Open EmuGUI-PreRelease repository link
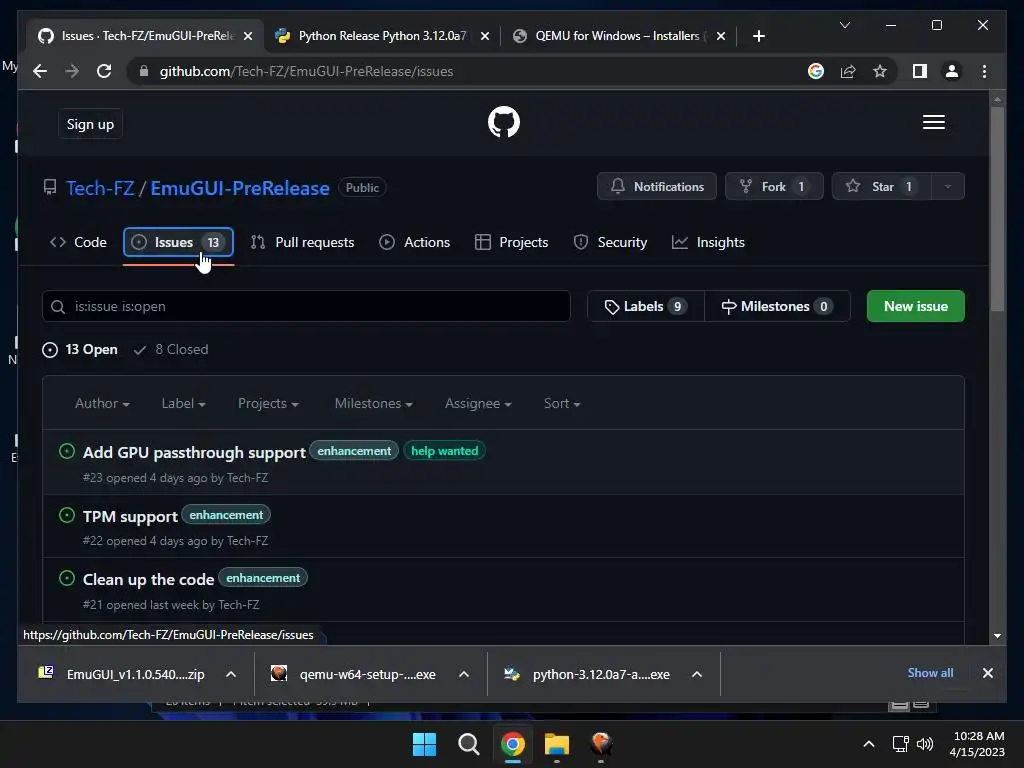 (240, 188)
